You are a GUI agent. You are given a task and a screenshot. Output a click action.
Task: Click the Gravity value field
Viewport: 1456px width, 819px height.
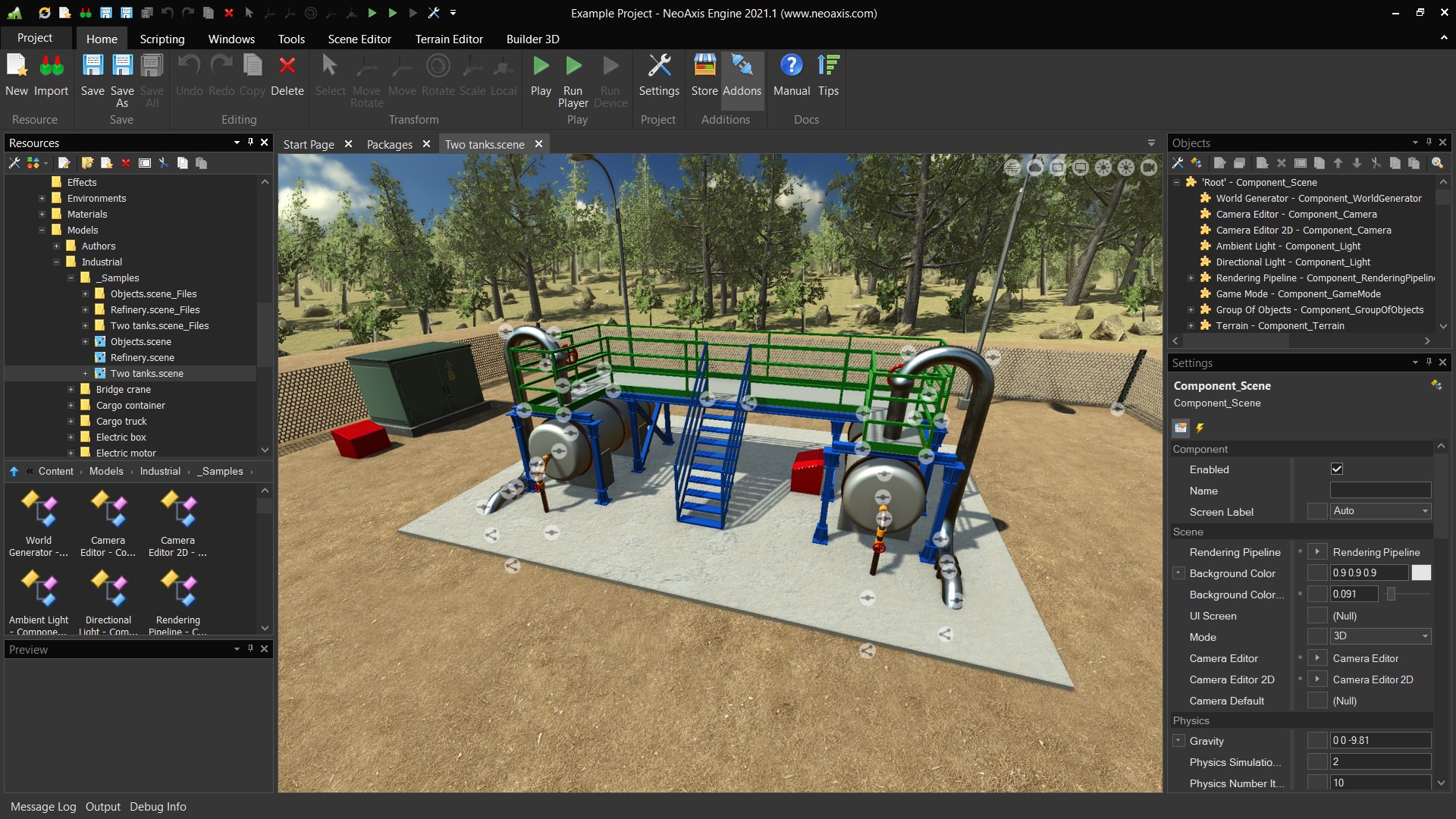1379,741
